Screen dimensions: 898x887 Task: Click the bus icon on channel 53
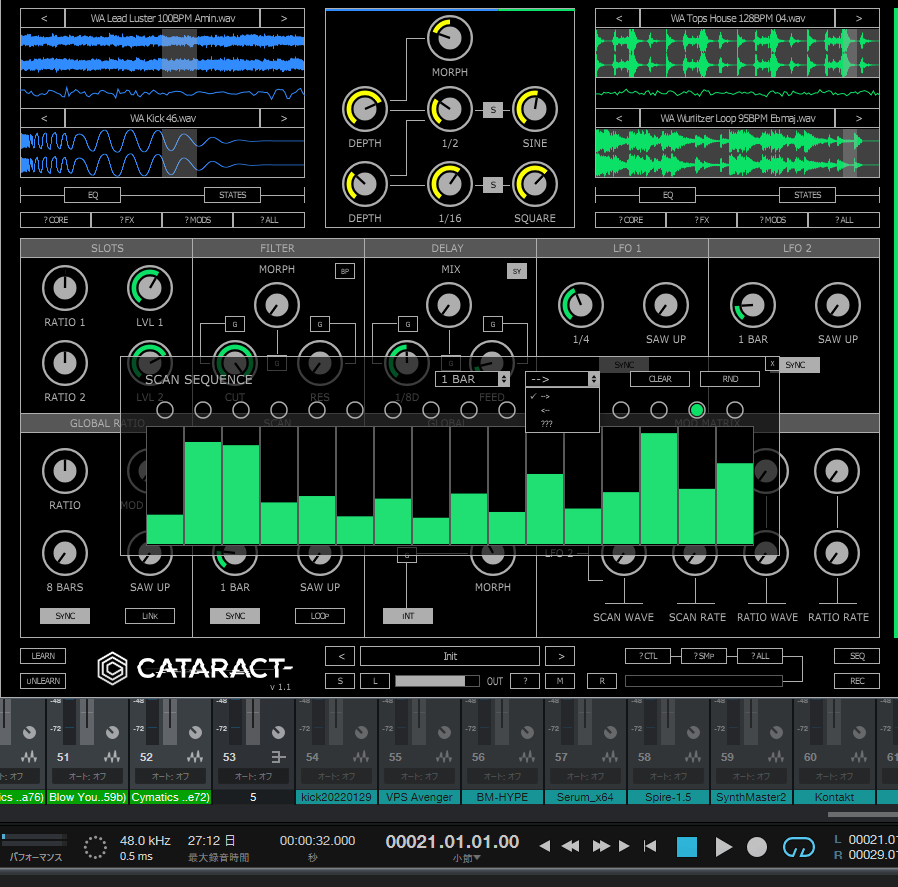pyautogui.click(x=278, y=757)
